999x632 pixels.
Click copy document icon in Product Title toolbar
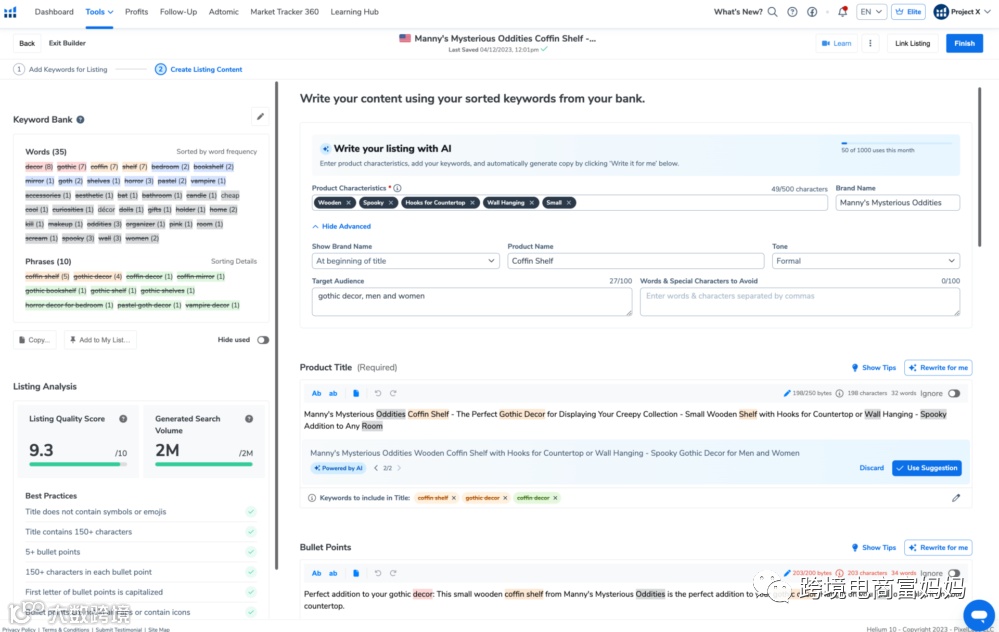pyautogui.click(x=356, y=393)
